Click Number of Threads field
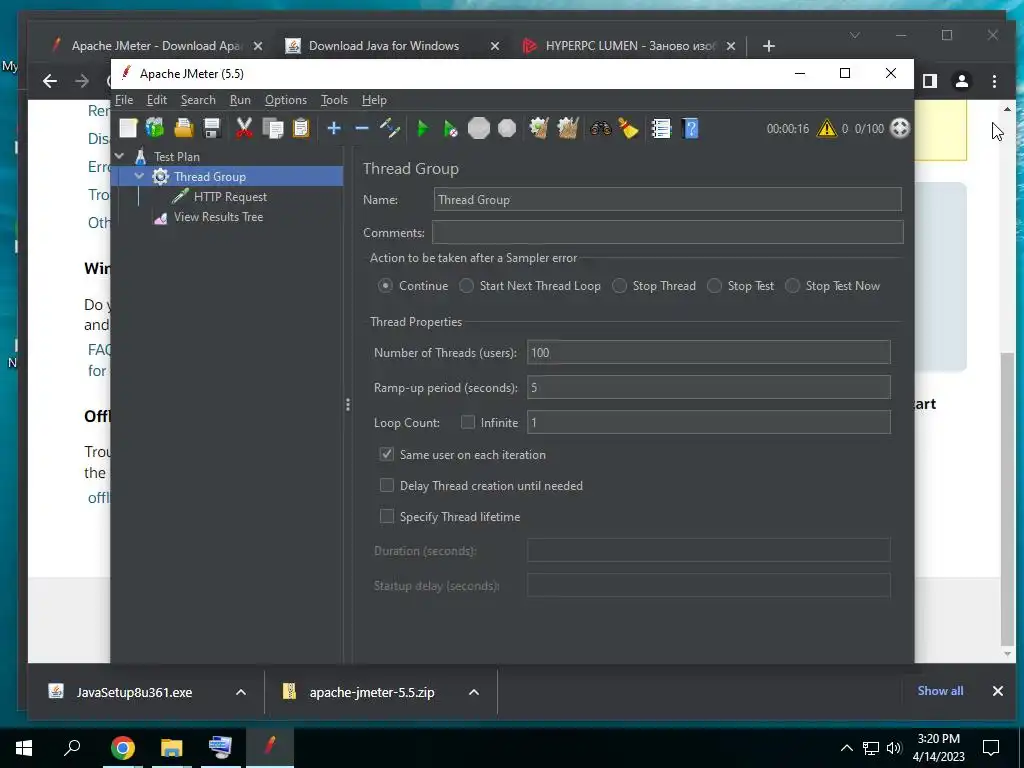Viewport: 1024px width, 768px height. (x=709, y=353)
